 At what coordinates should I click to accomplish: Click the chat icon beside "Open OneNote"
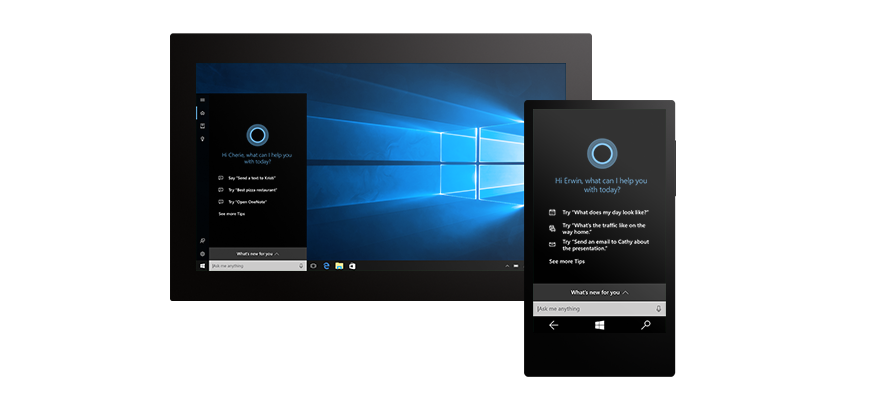point(221,202)
